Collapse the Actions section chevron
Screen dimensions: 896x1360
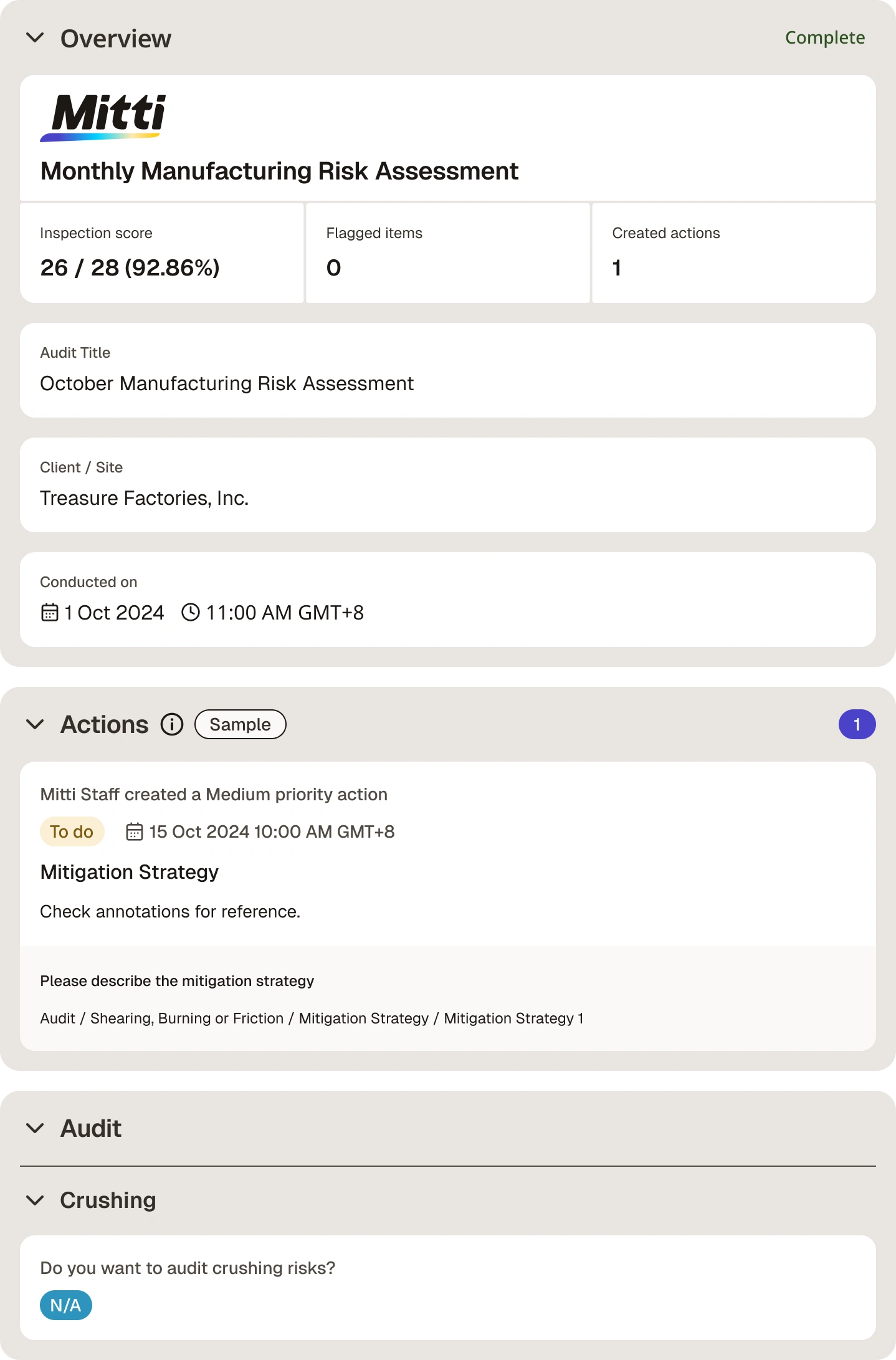point(36,724)
